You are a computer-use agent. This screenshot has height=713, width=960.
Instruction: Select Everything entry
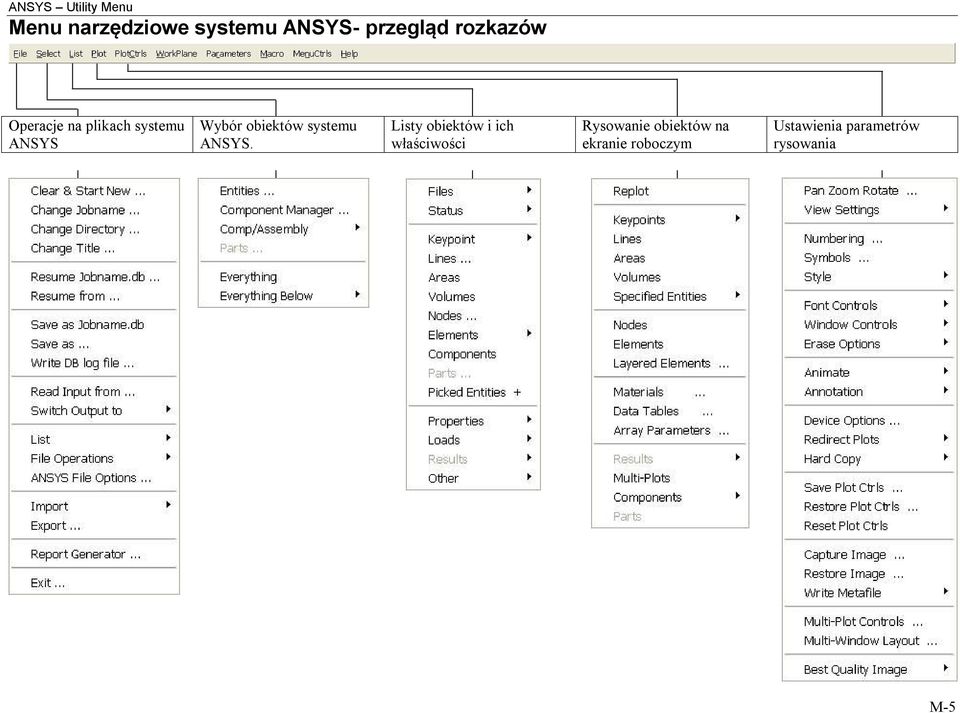pos(283,277)
